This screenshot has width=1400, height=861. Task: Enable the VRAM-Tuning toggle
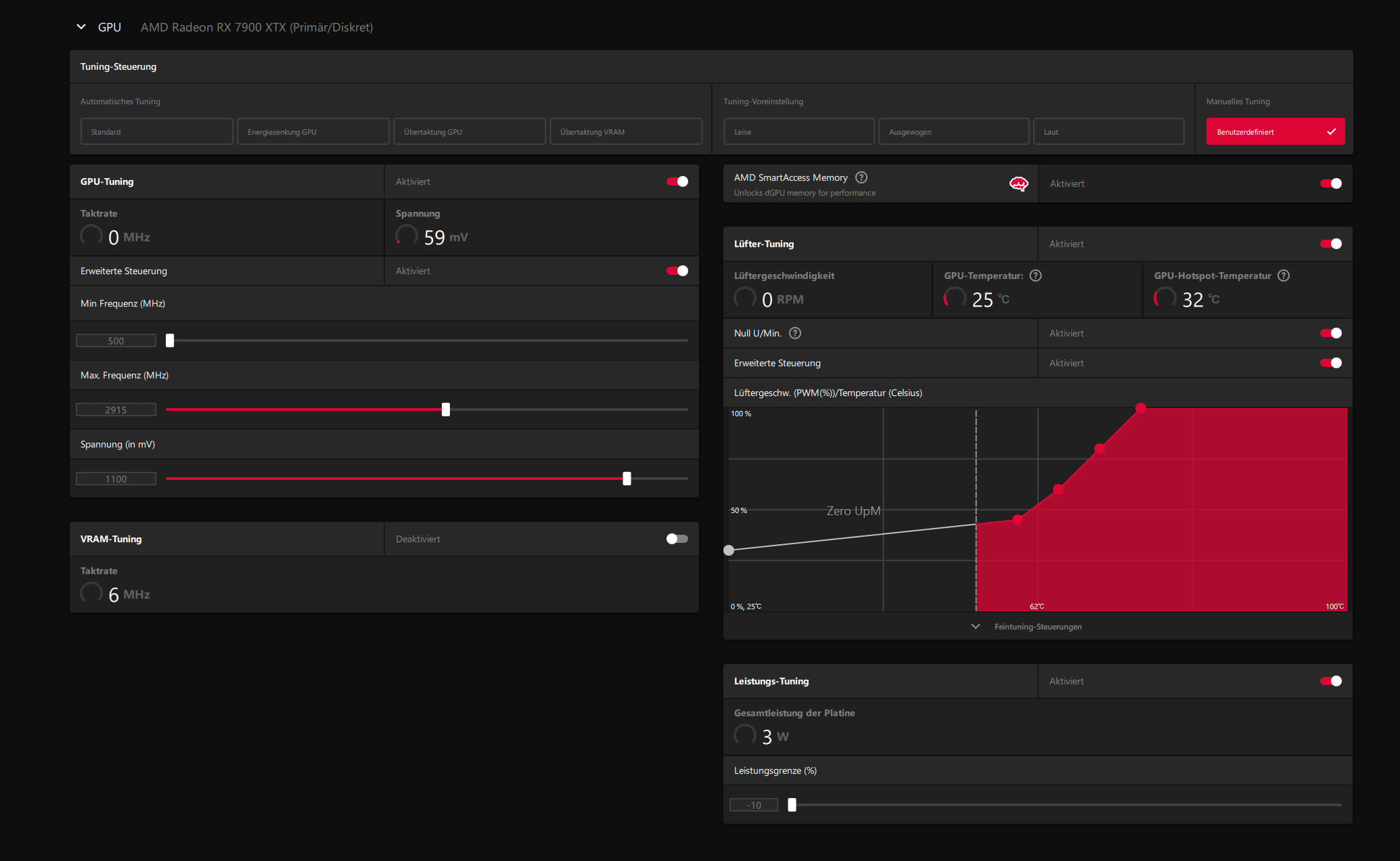click(x=677, y=539)
